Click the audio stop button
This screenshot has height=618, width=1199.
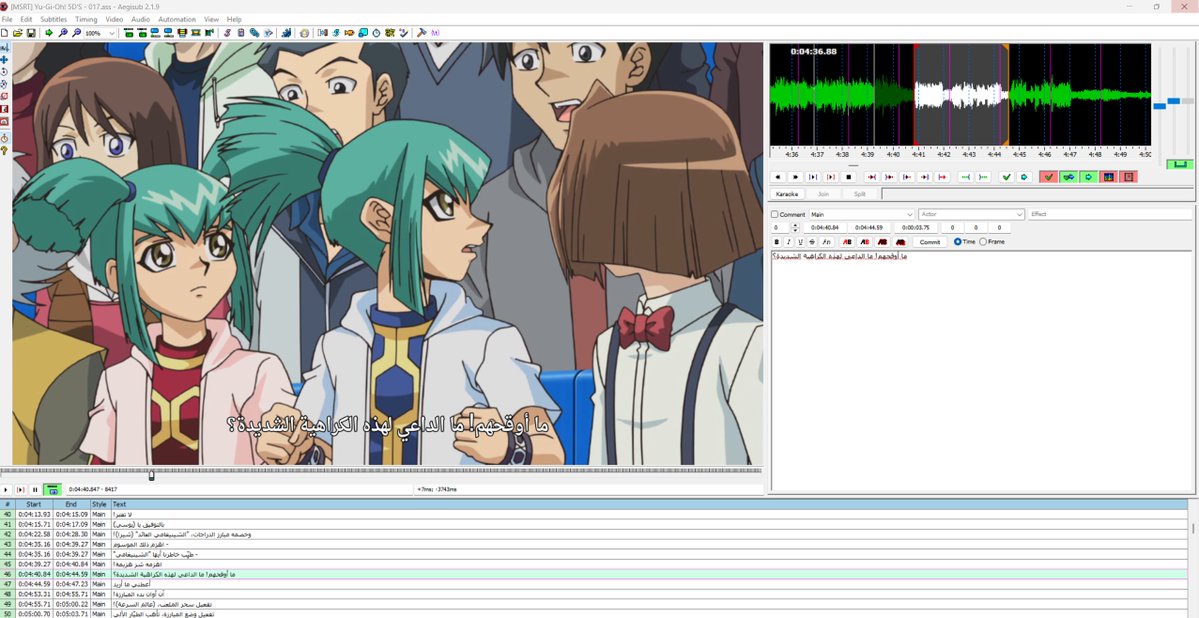click(849, 177)
